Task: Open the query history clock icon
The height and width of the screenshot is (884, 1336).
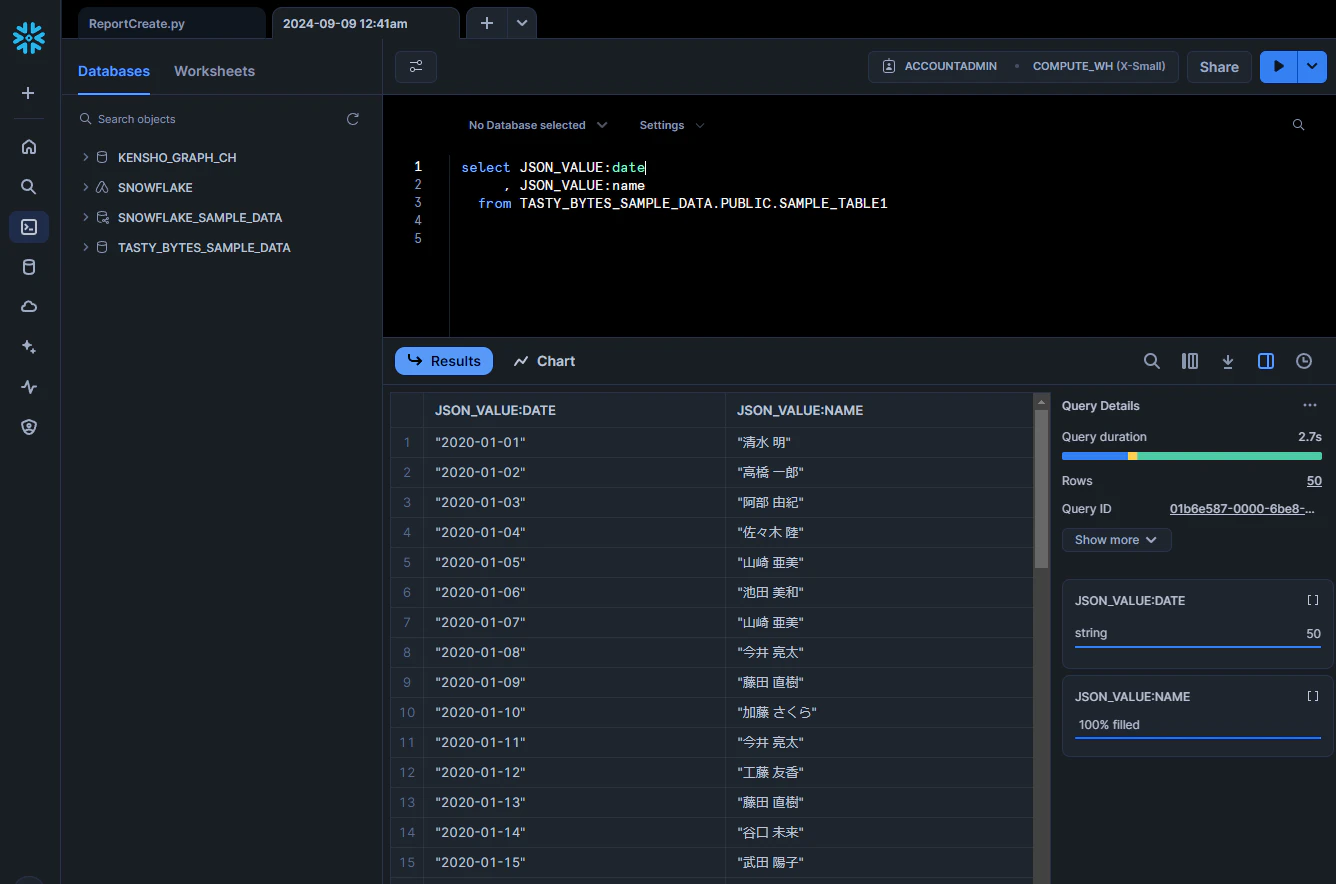Action: (1304, 361)
